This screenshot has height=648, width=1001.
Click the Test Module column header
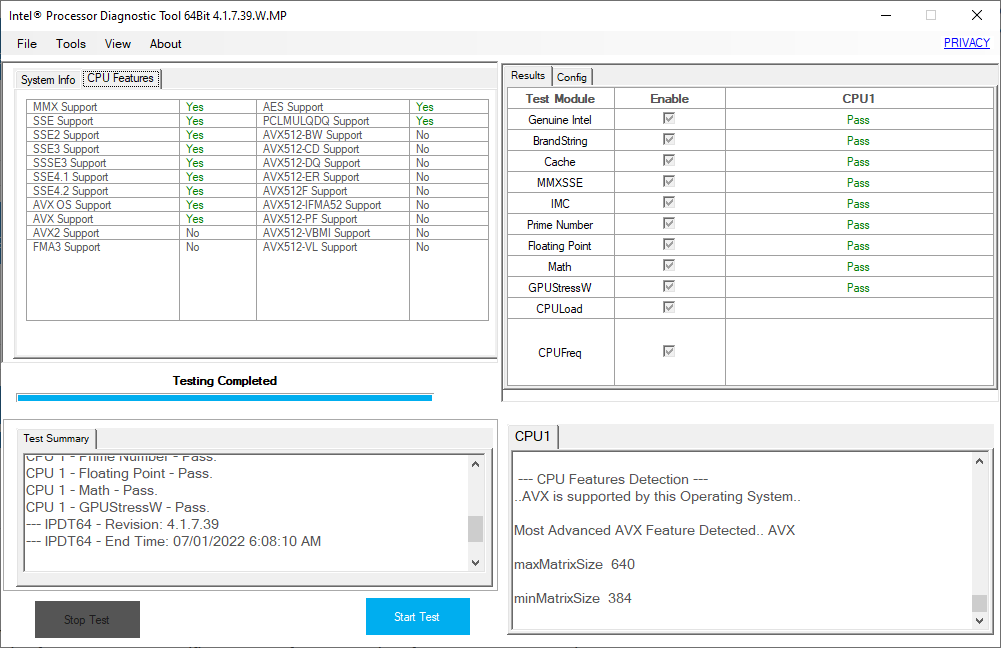coord(561,99)
